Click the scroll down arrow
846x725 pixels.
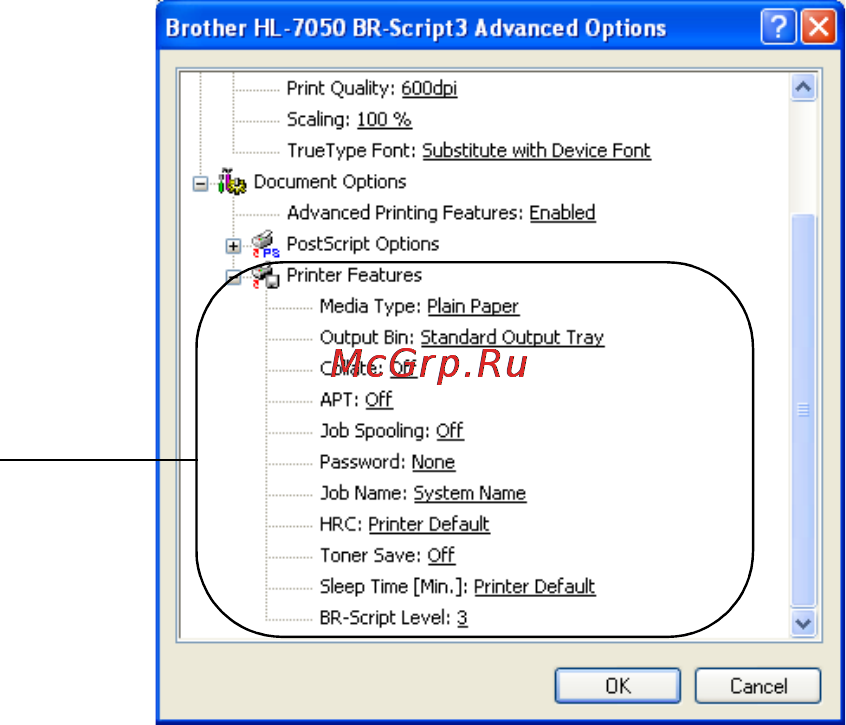[x=803, y=623]
